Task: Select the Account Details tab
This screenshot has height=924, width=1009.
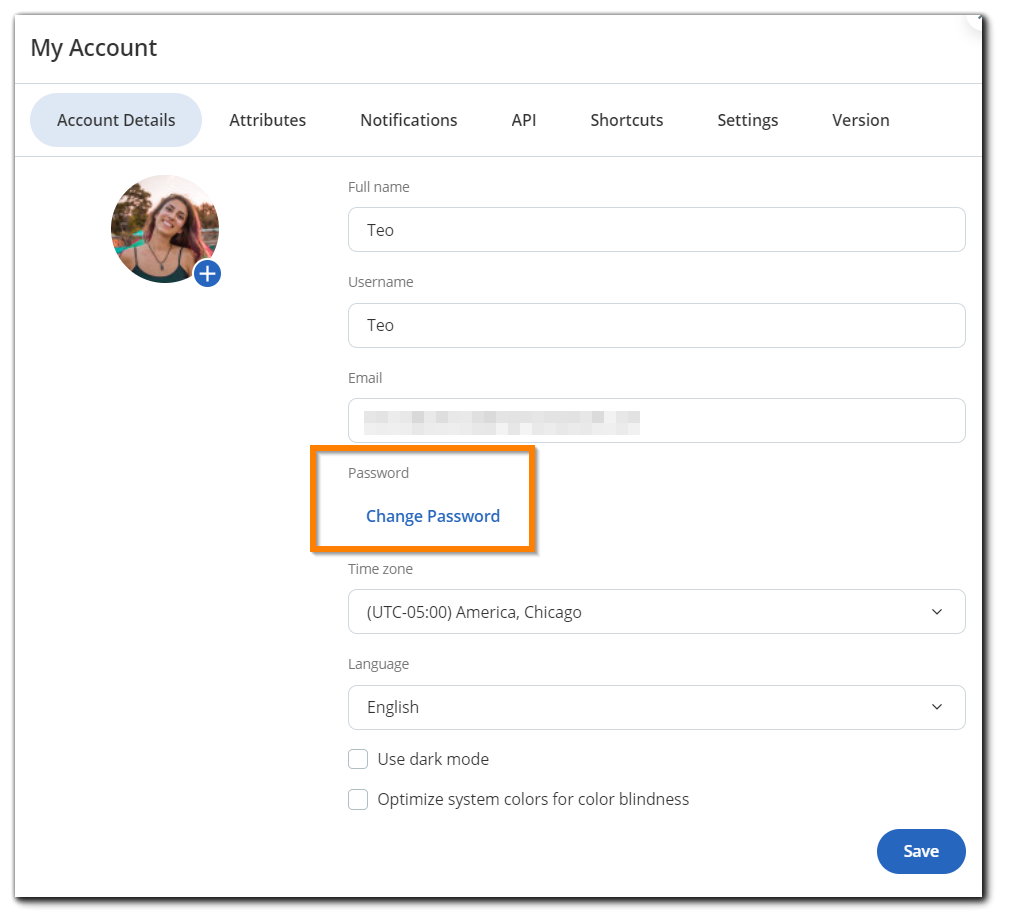Action: (x=116, y=120)
